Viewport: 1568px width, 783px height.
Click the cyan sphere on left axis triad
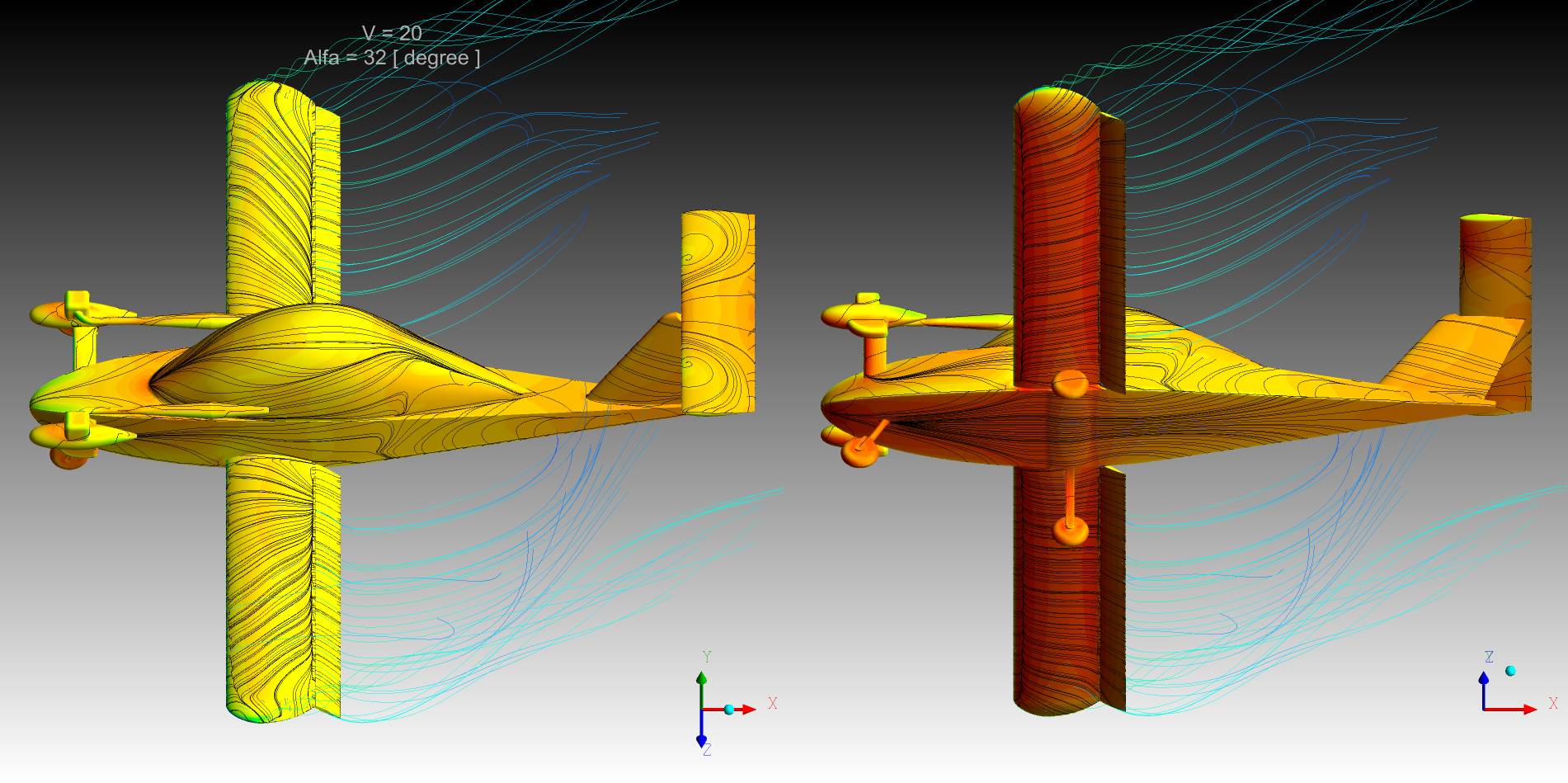tap(729, 710)
